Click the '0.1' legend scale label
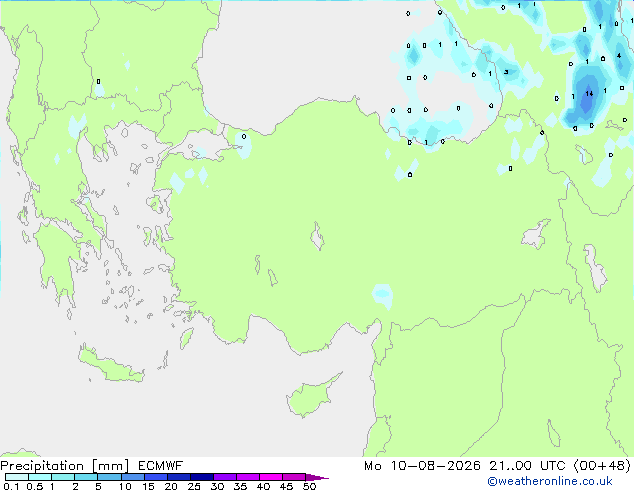 11,486
